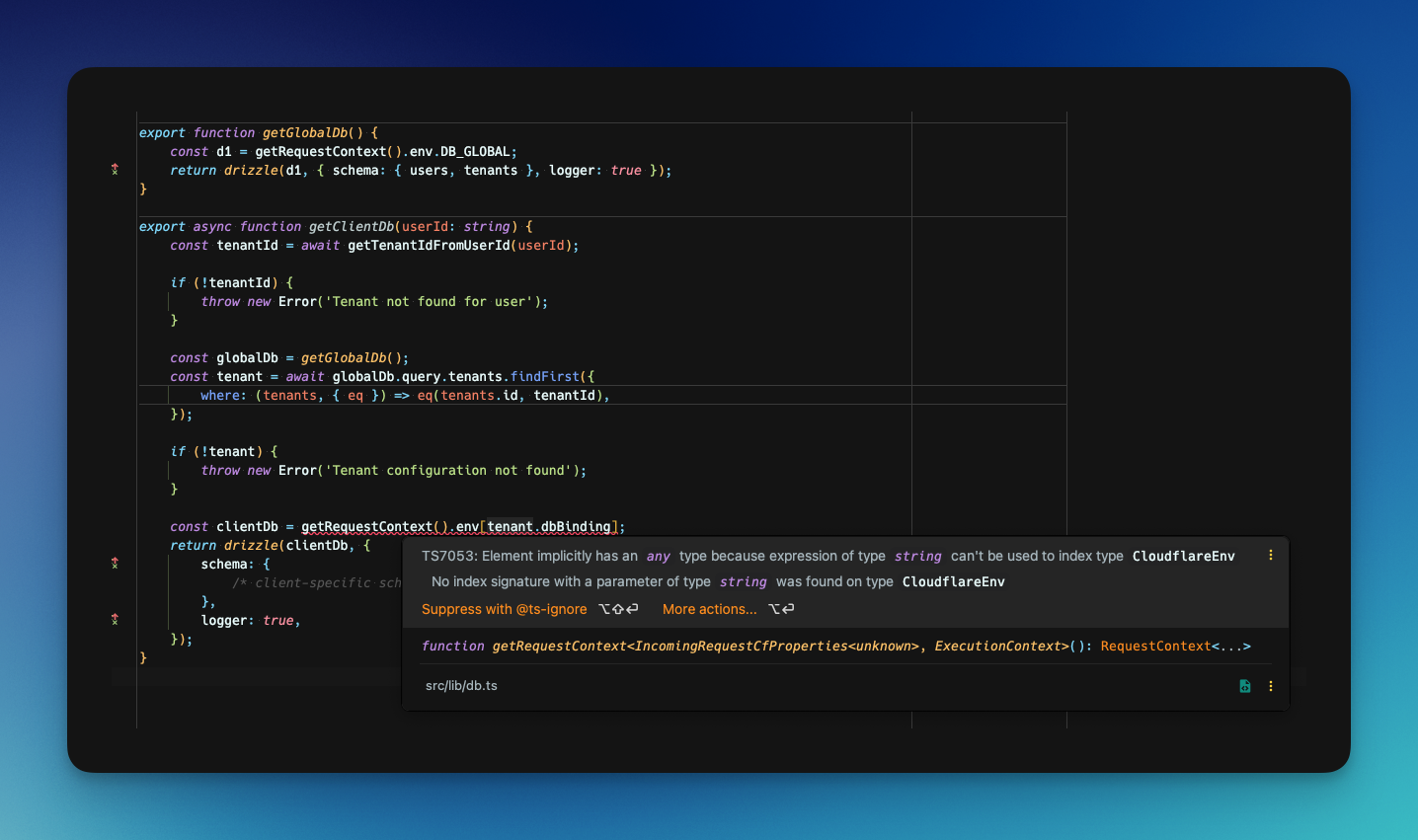The height and width of the screenshot is (840, 1418).
Task: Click the "findFirst" method call
Action: (x=545, y=376)
